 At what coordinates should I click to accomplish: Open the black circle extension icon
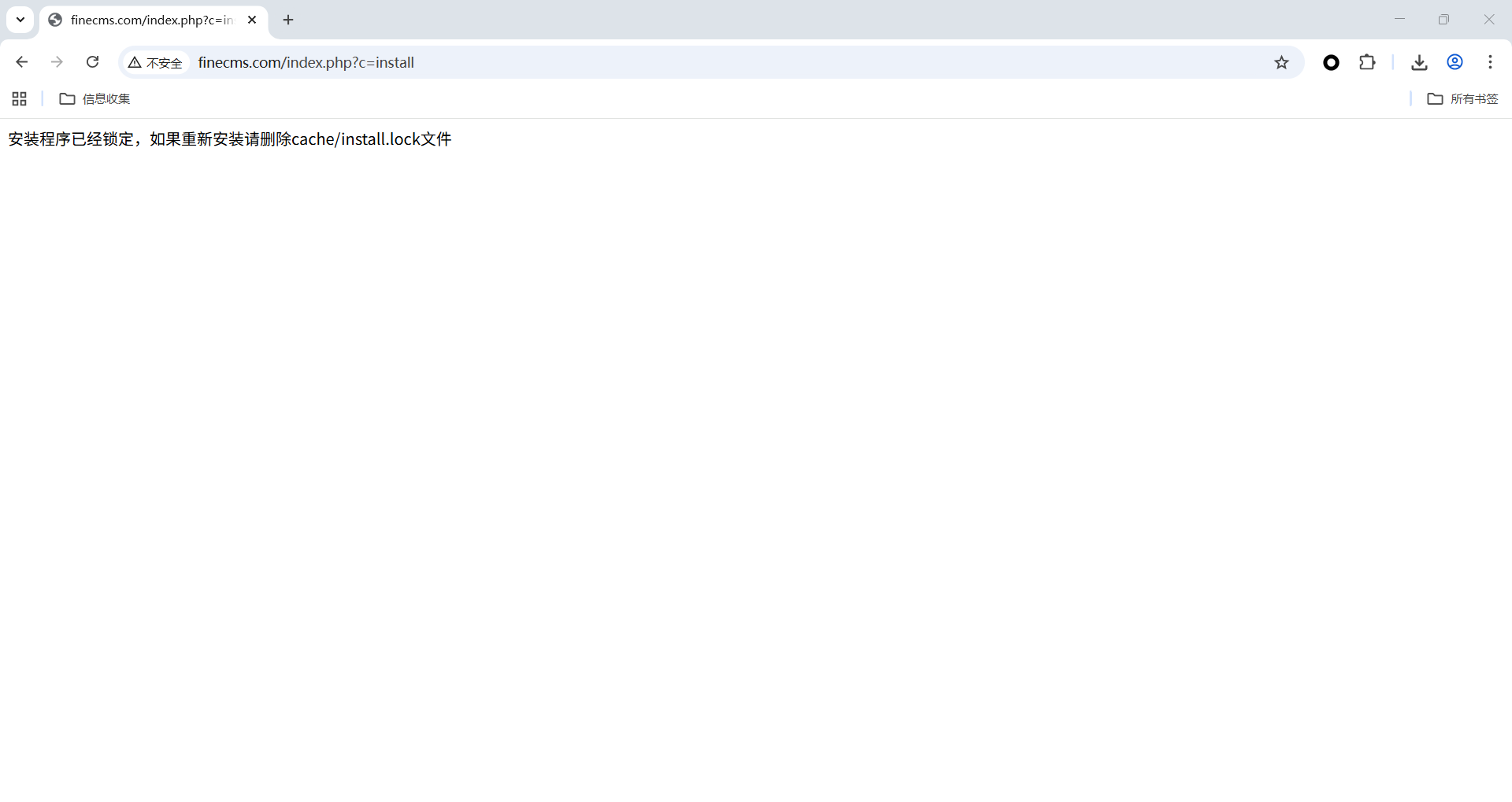(1331, 62)
